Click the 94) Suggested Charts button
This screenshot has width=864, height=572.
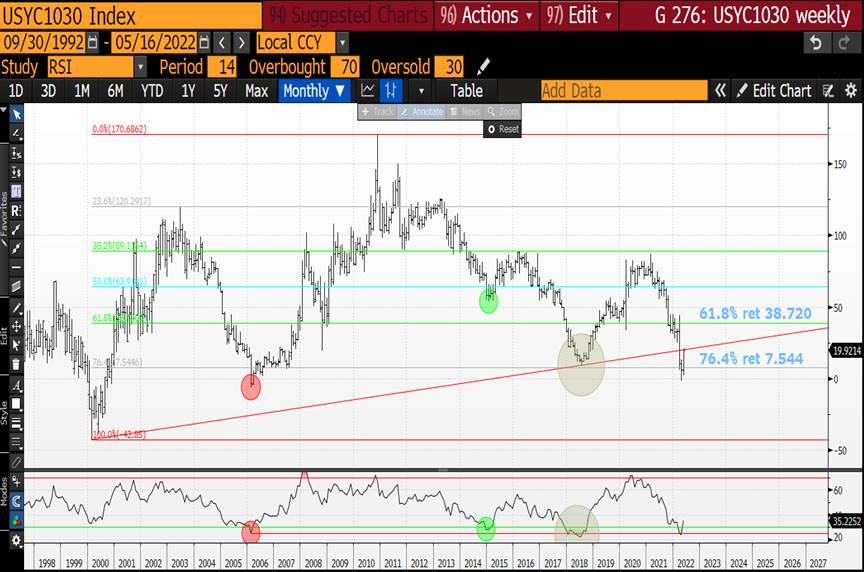click(348, 15)
